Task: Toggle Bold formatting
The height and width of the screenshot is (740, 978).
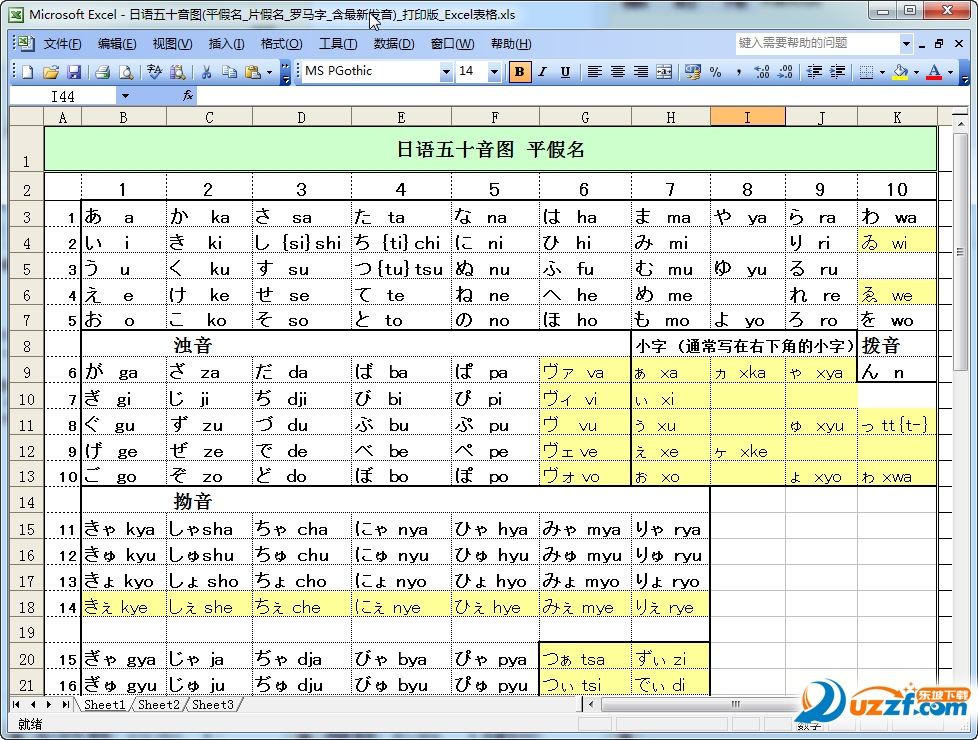Action: (519, 72)
